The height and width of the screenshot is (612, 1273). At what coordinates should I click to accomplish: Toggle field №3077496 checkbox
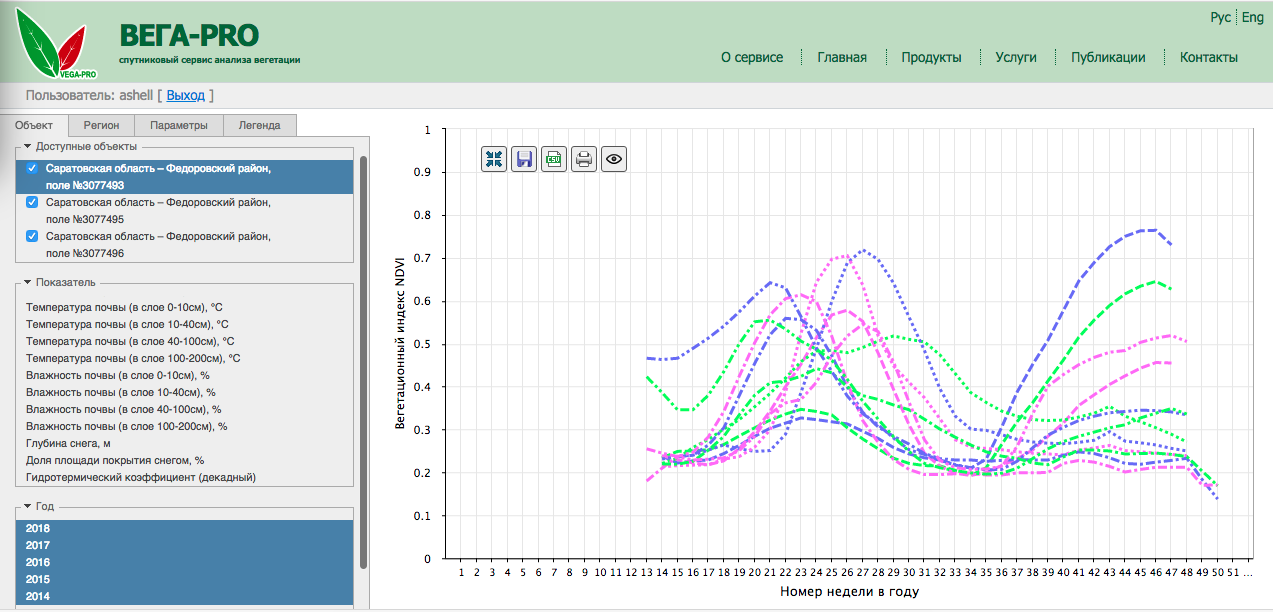point(32,236)
